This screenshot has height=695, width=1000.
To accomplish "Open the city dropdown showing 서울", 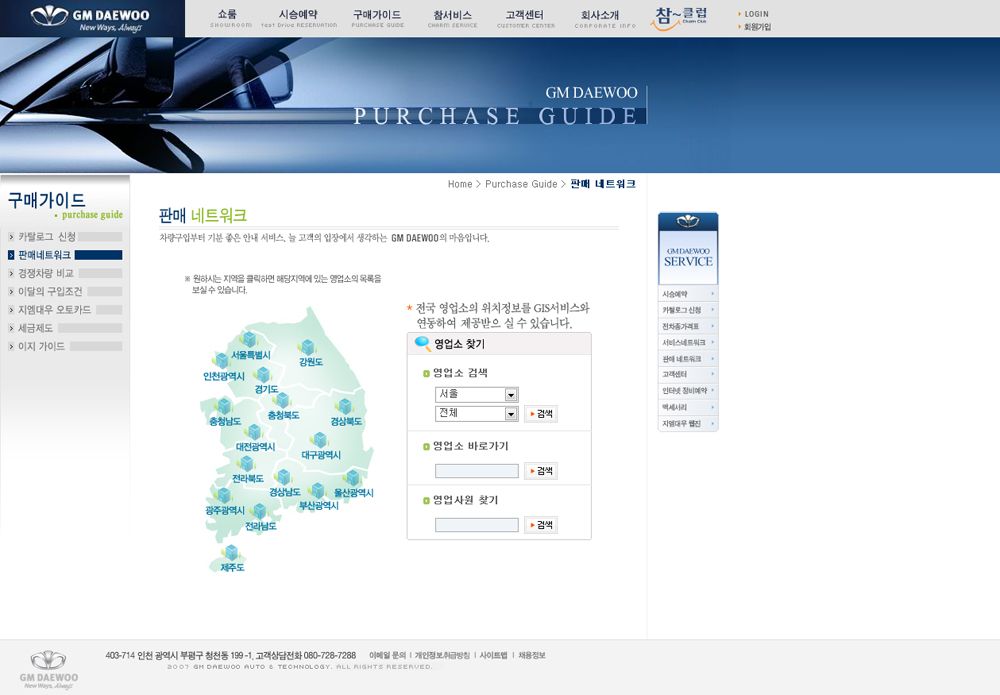I will pyautogui.click(x=476, y=395).
